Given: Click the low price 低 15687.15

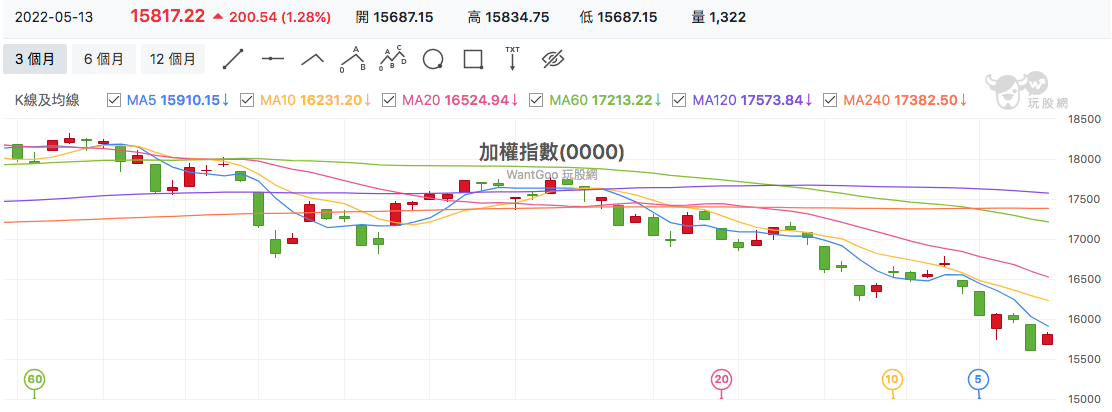Looking at the screenshot, I should [x=618, y=18].
